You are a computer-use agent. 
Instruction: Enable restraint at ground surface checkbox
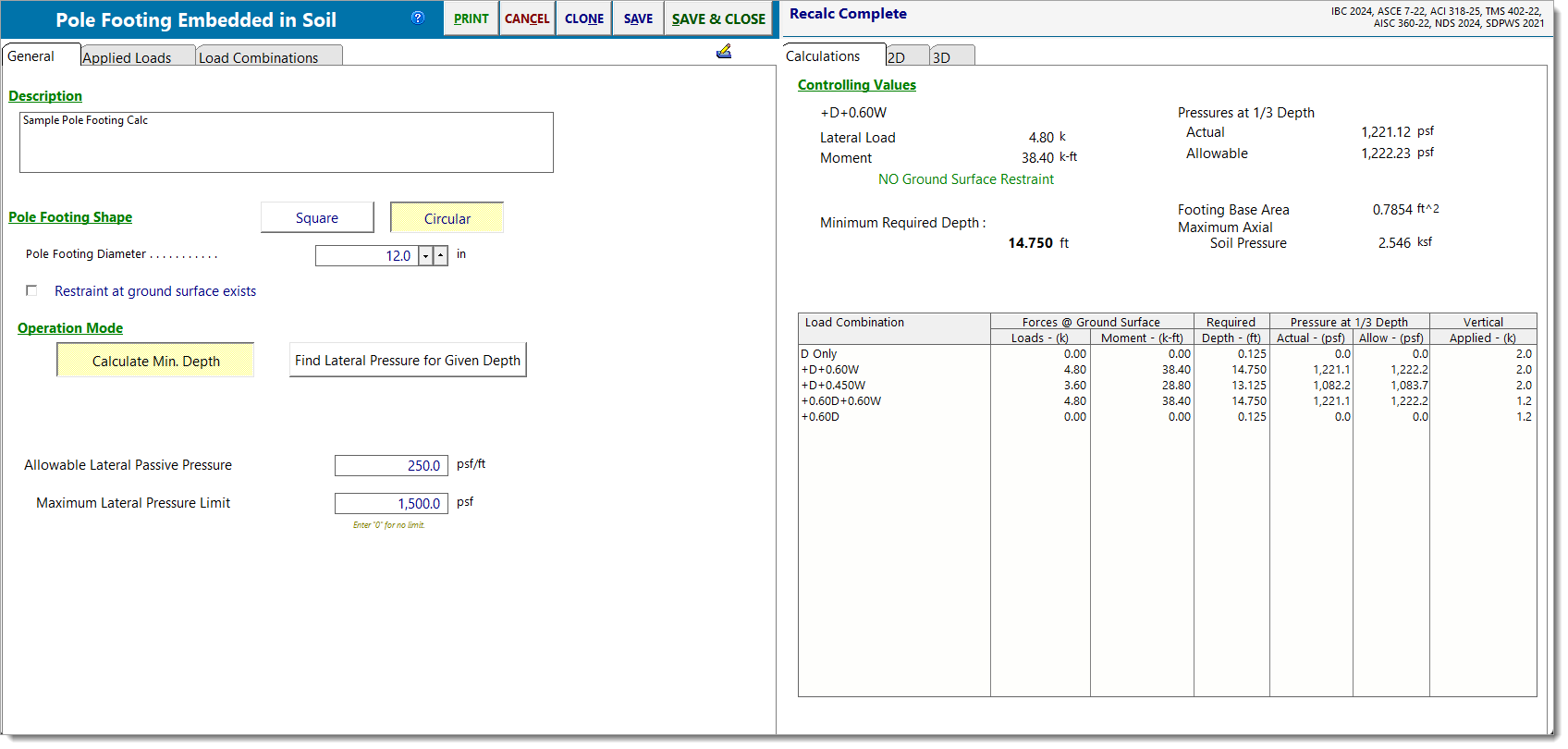click(31, 290)
